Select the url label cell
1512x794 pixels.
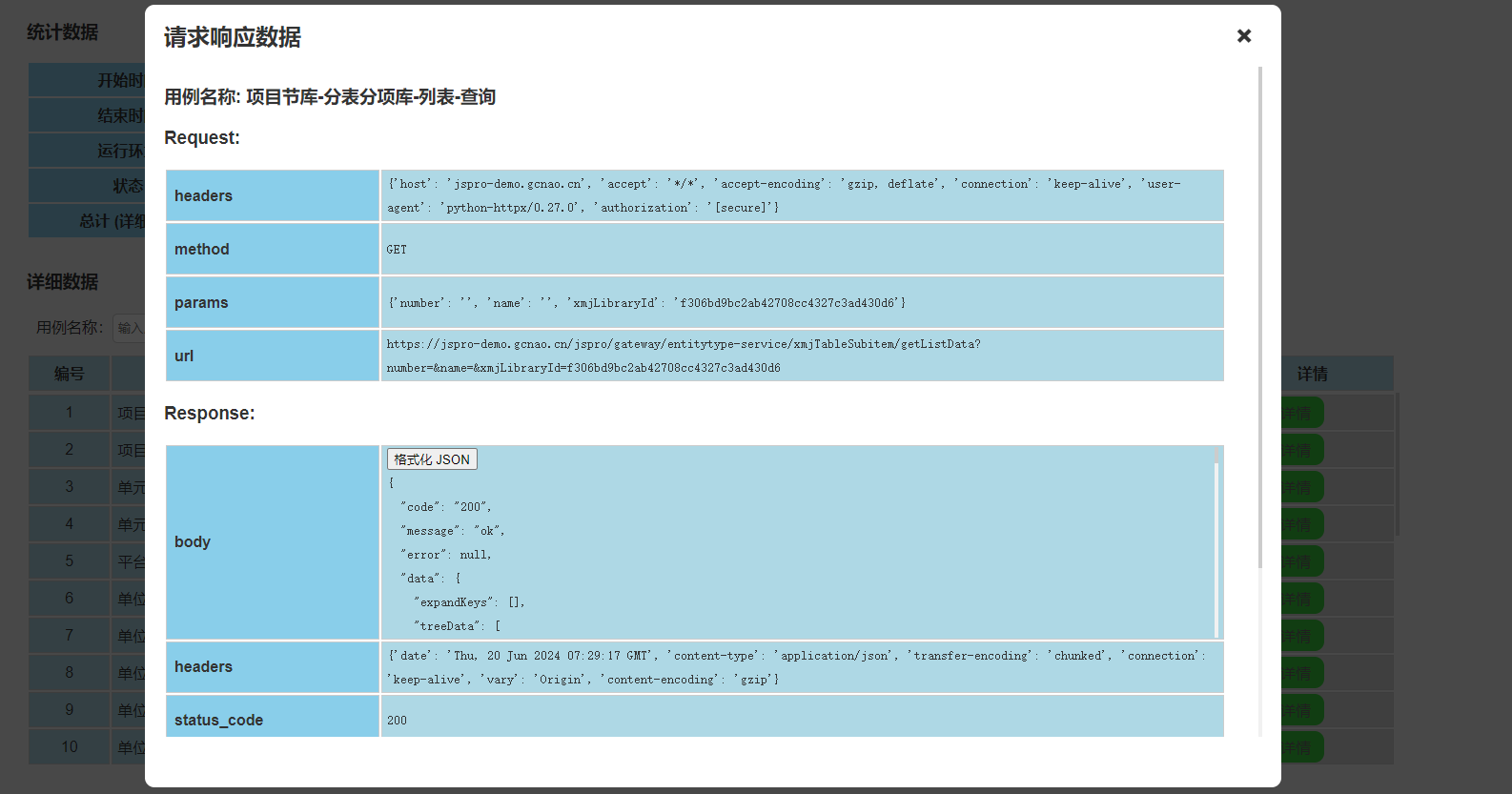[x=273, y=356]
